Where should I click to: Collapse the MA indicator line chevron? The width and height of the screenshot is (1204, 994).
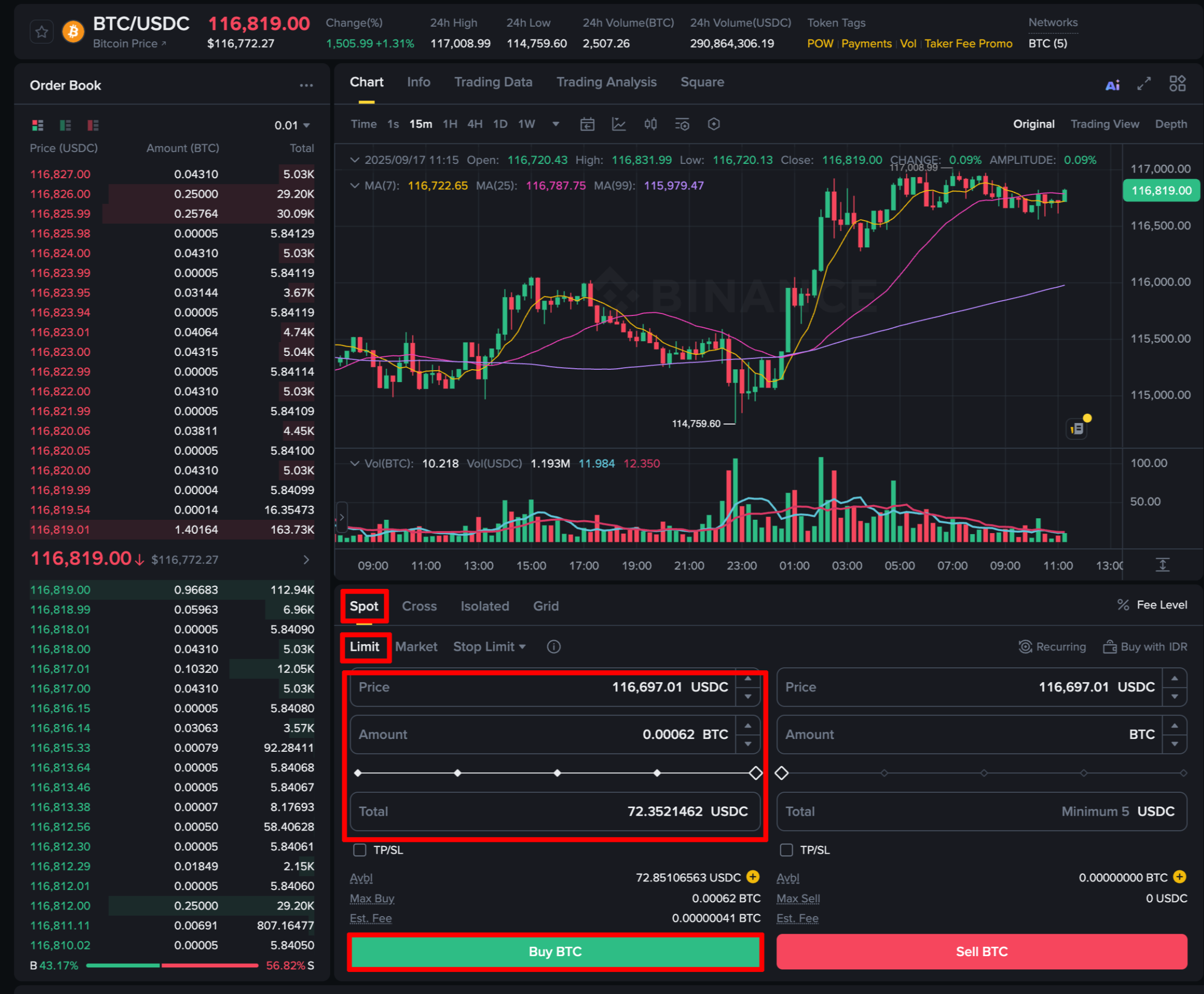tap(355, 185)
